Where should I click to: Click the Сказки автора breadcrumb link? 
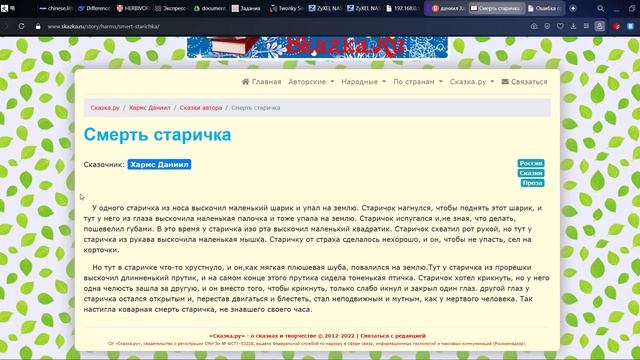[x=201, y=108]
